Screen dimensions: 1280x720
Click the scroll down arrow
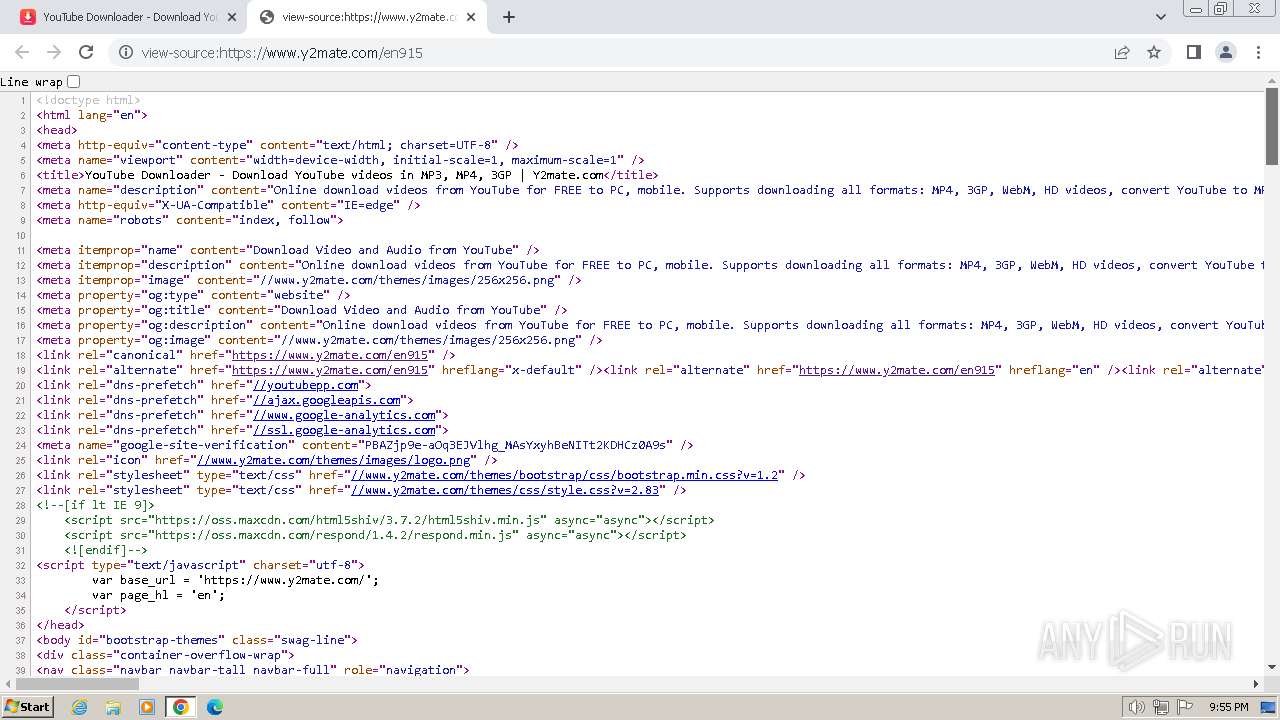[1272, 668]
